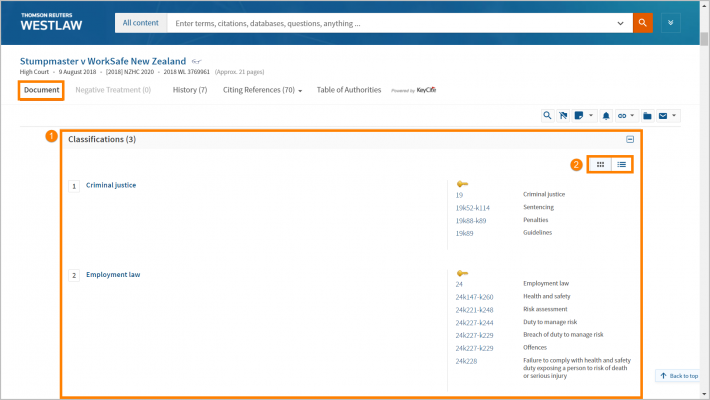Open key number 19
710x400 pixels.
tap(459, 195)
